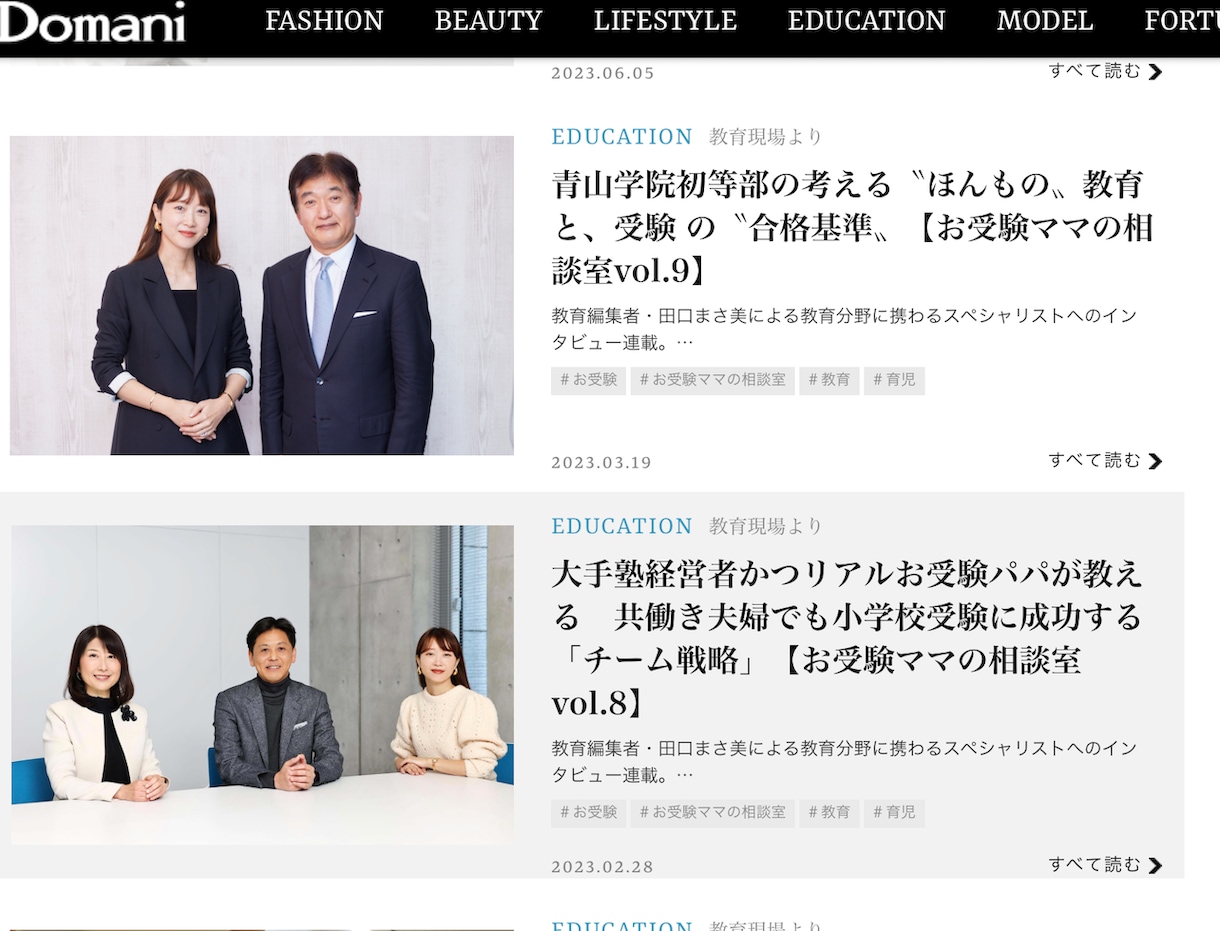This screenshot has width=1220, height=931.
Task: Open the BEAUTY menu
Action: tap(488, 21)
